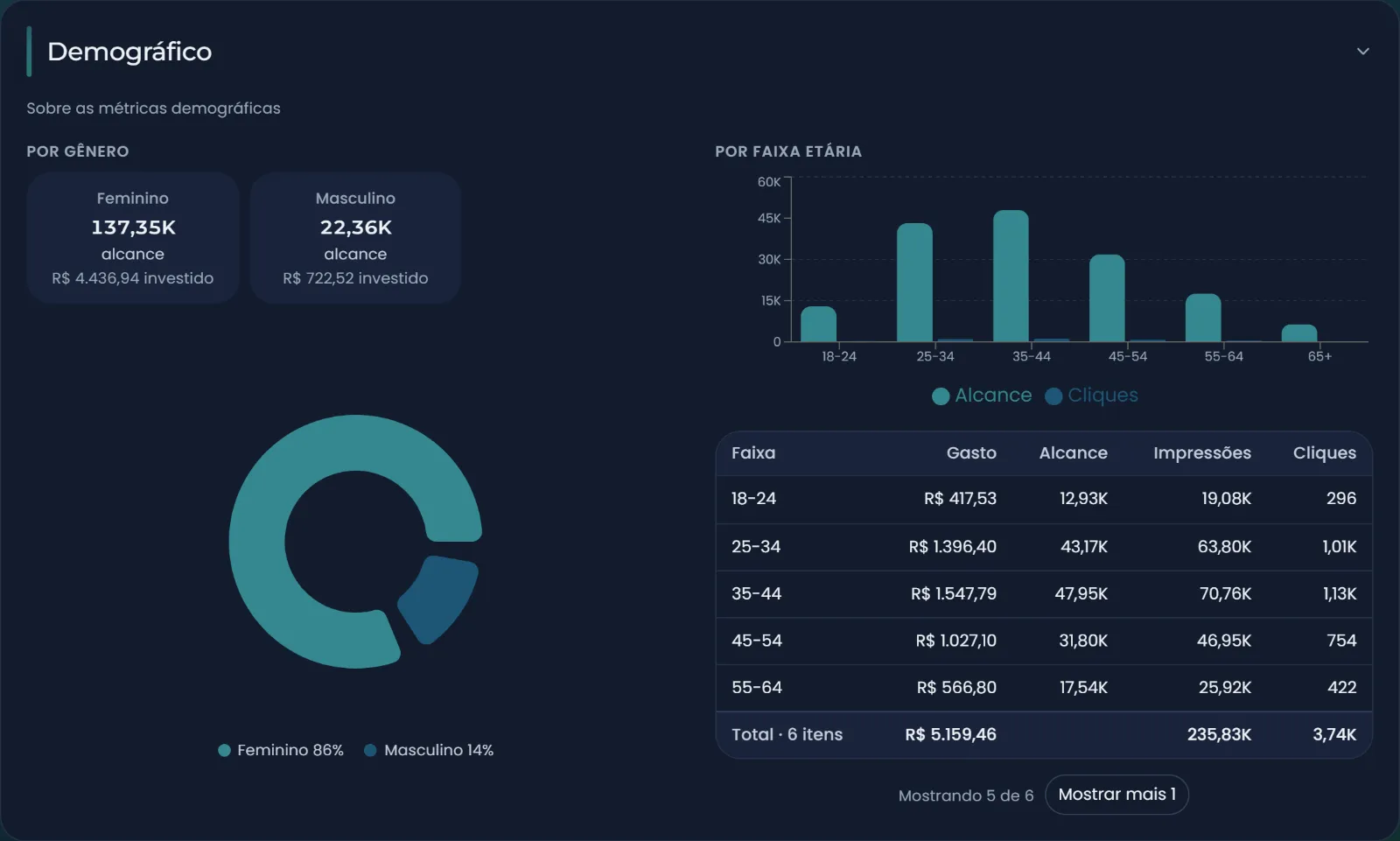Image resolution: width=1400 pixels, height=841 pixels.
Task: Select the 25-34 row label in table
Action: click(756, 547)
